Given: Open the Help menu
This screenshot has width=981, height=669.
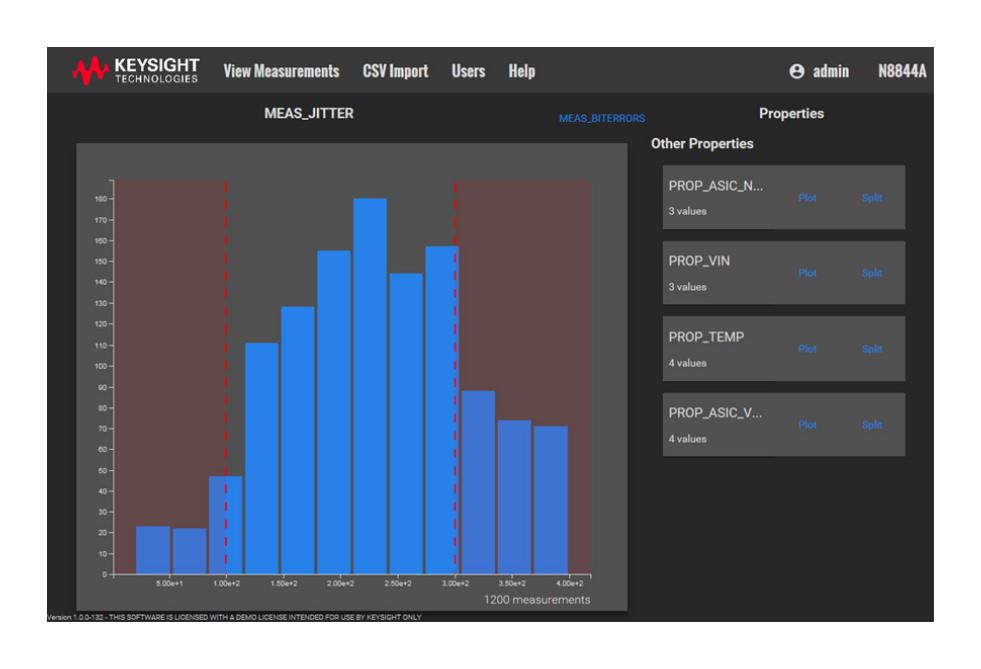Looking at the screenshot, I should (x=522, y=71).
